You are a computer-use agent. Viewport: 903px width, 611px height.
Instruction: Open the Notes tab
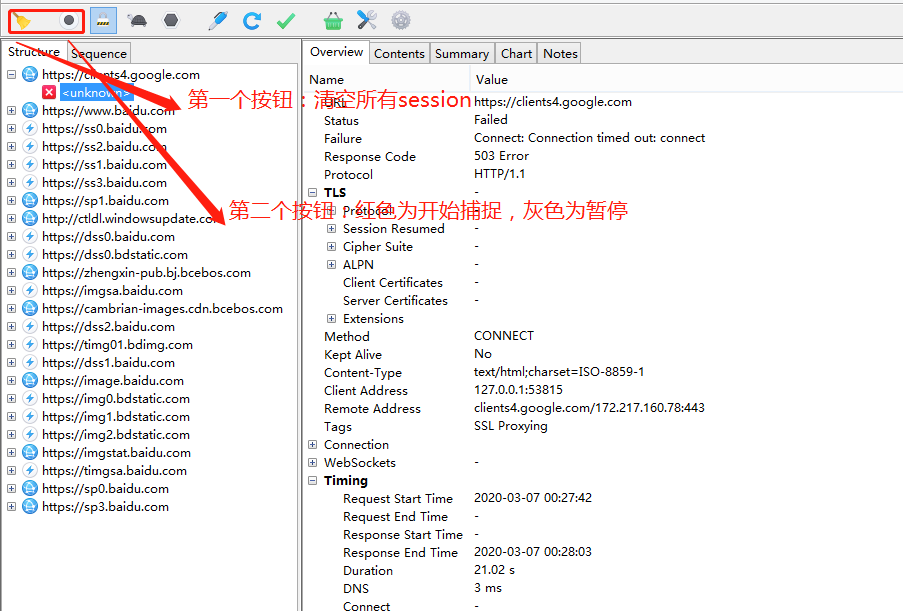pyautogui.click(x=560, y=53)
